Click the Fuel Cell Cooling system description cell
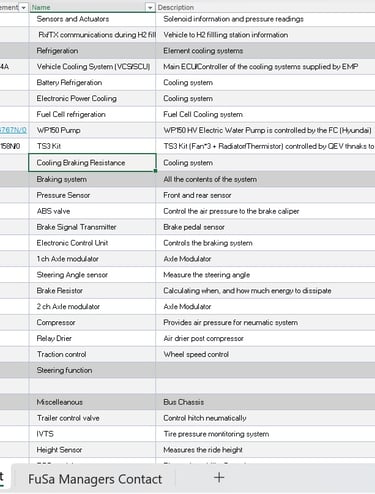The width and height of the screenshot is (375, 494). pos(265,114)
